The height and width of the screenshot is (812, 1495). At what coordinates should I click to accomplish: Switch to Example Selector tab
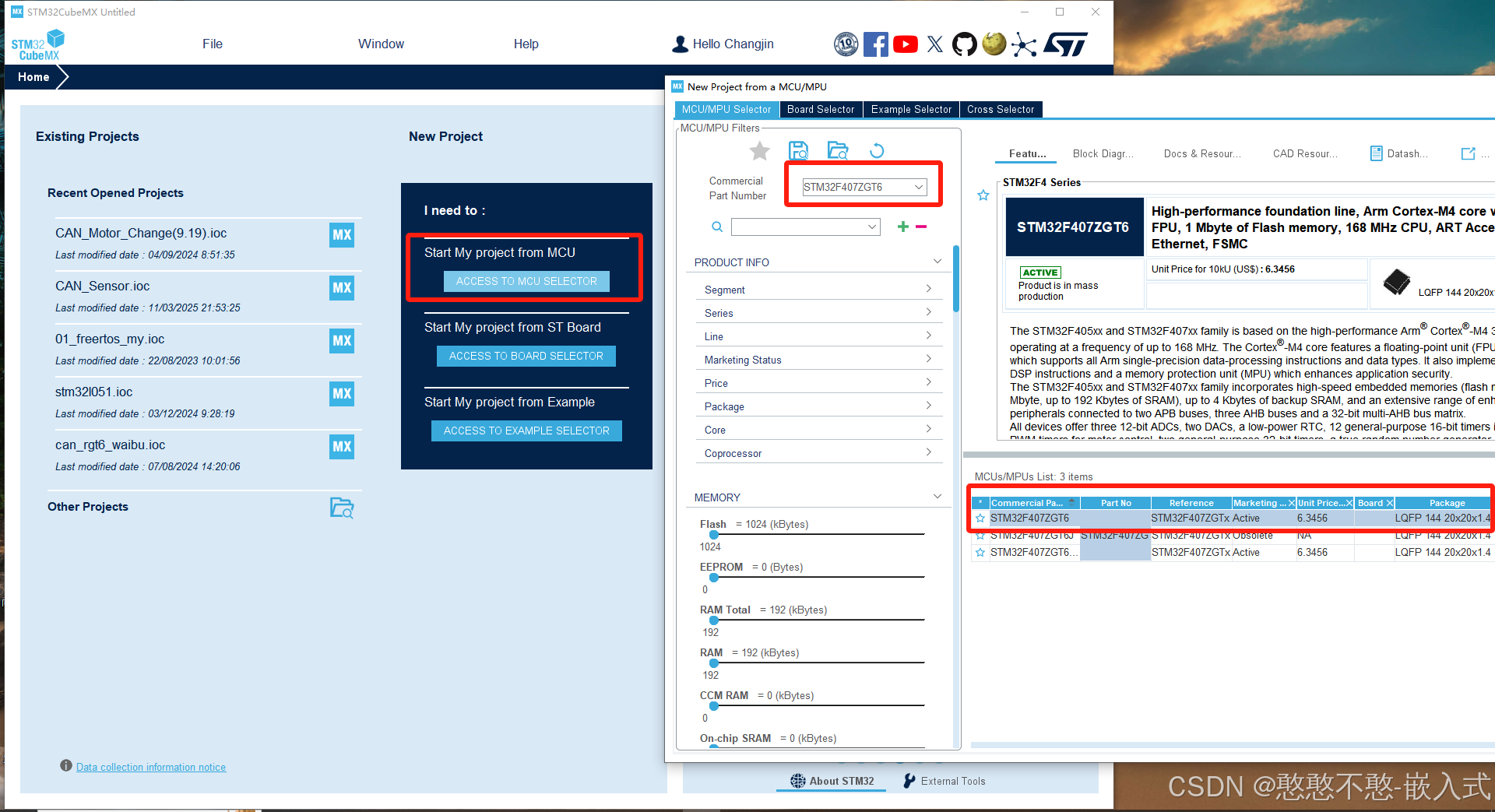tap(911, 109)
